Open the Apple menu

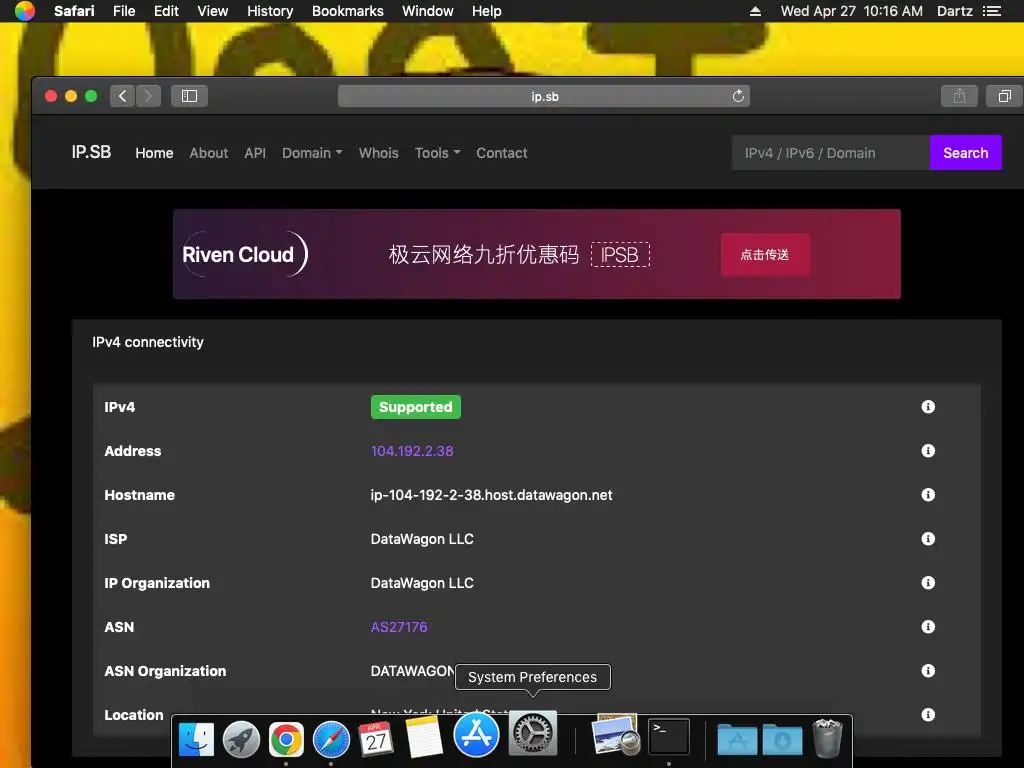(25, 11)
